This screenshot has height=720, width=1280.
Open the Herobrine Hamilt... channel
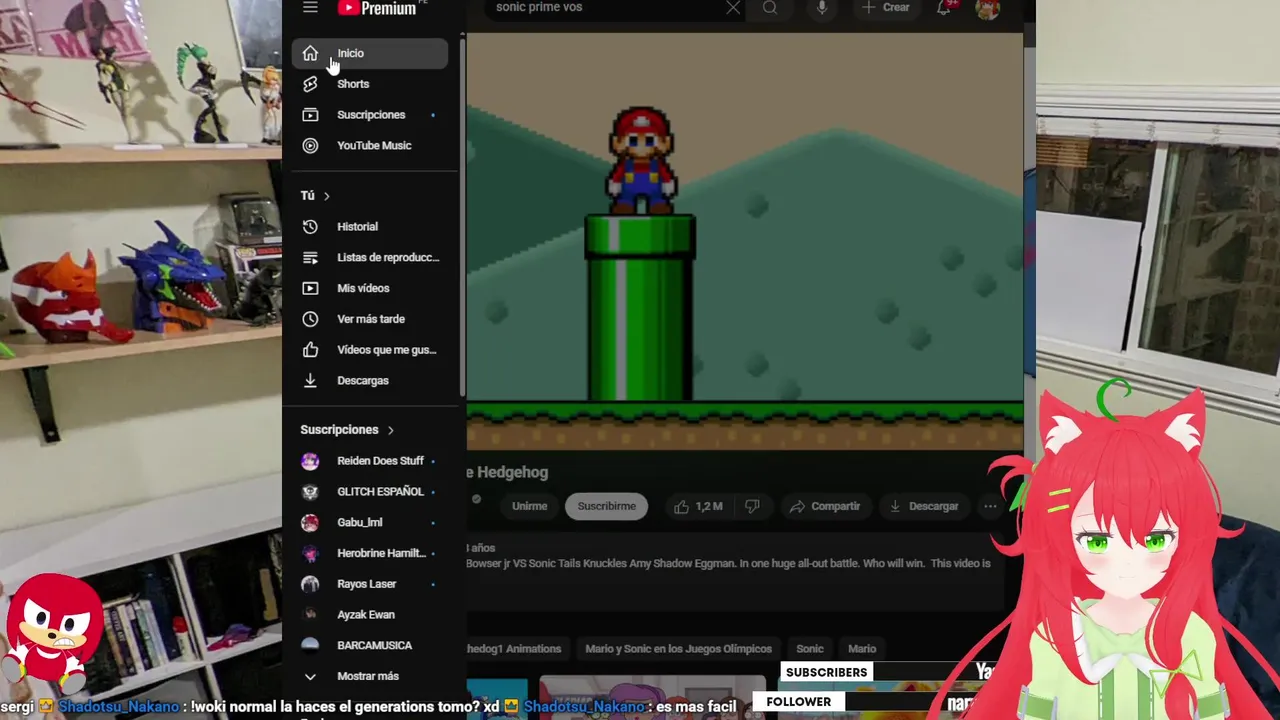click(x=370, y=554)
